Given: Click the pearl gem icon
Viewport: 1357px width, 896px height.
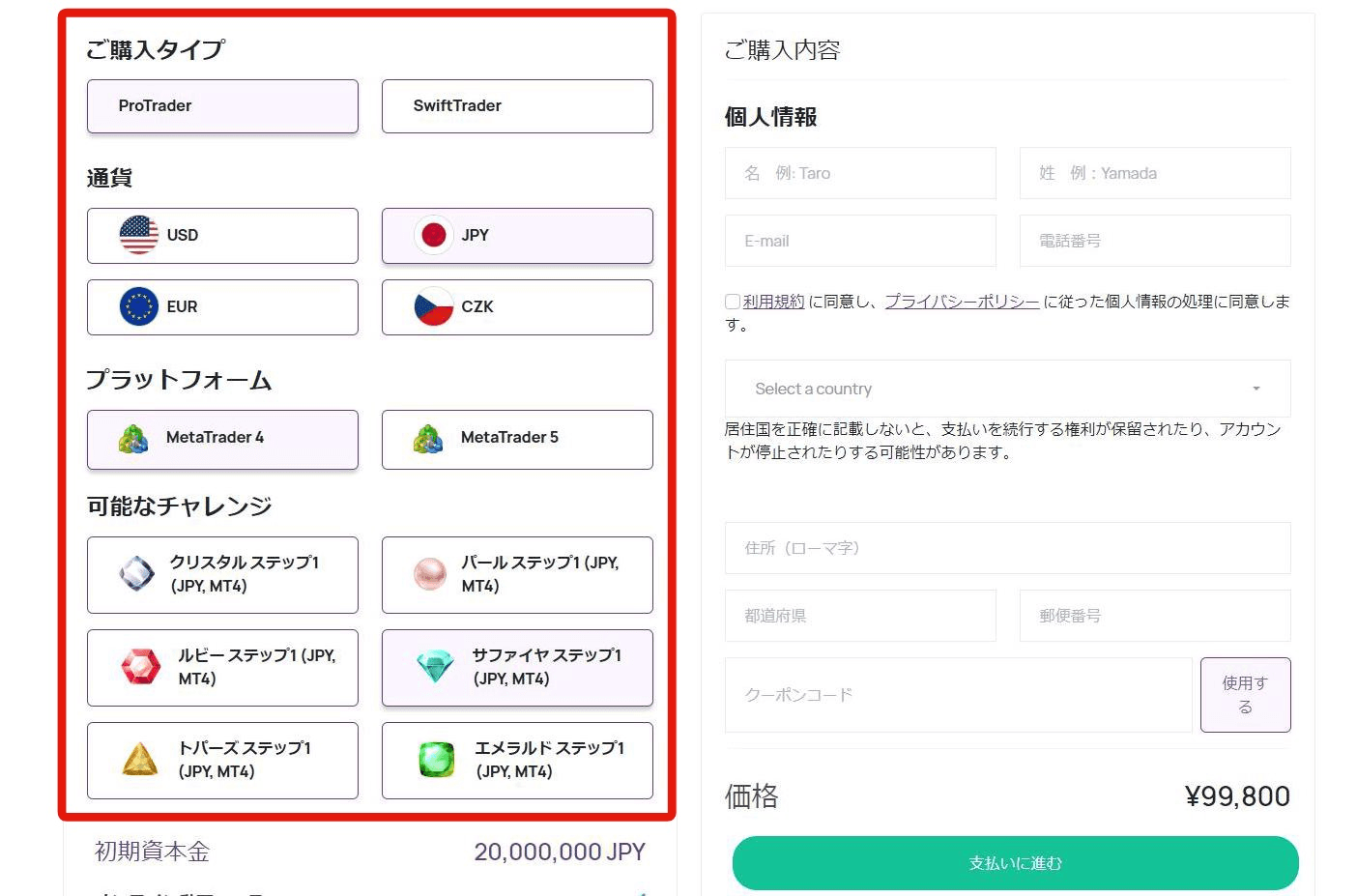Looking at the screenshot, I should tap(430, 574).
